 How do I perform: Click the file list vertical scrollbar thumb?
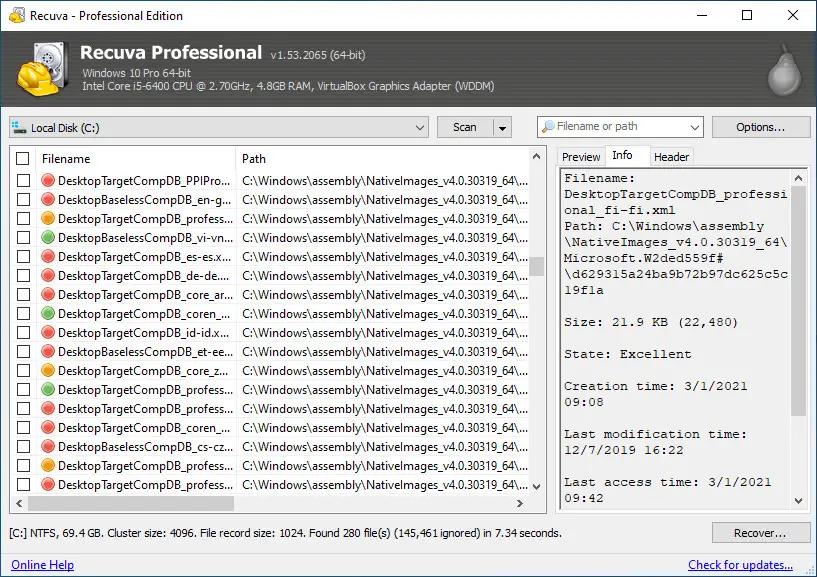pos(537,266)
